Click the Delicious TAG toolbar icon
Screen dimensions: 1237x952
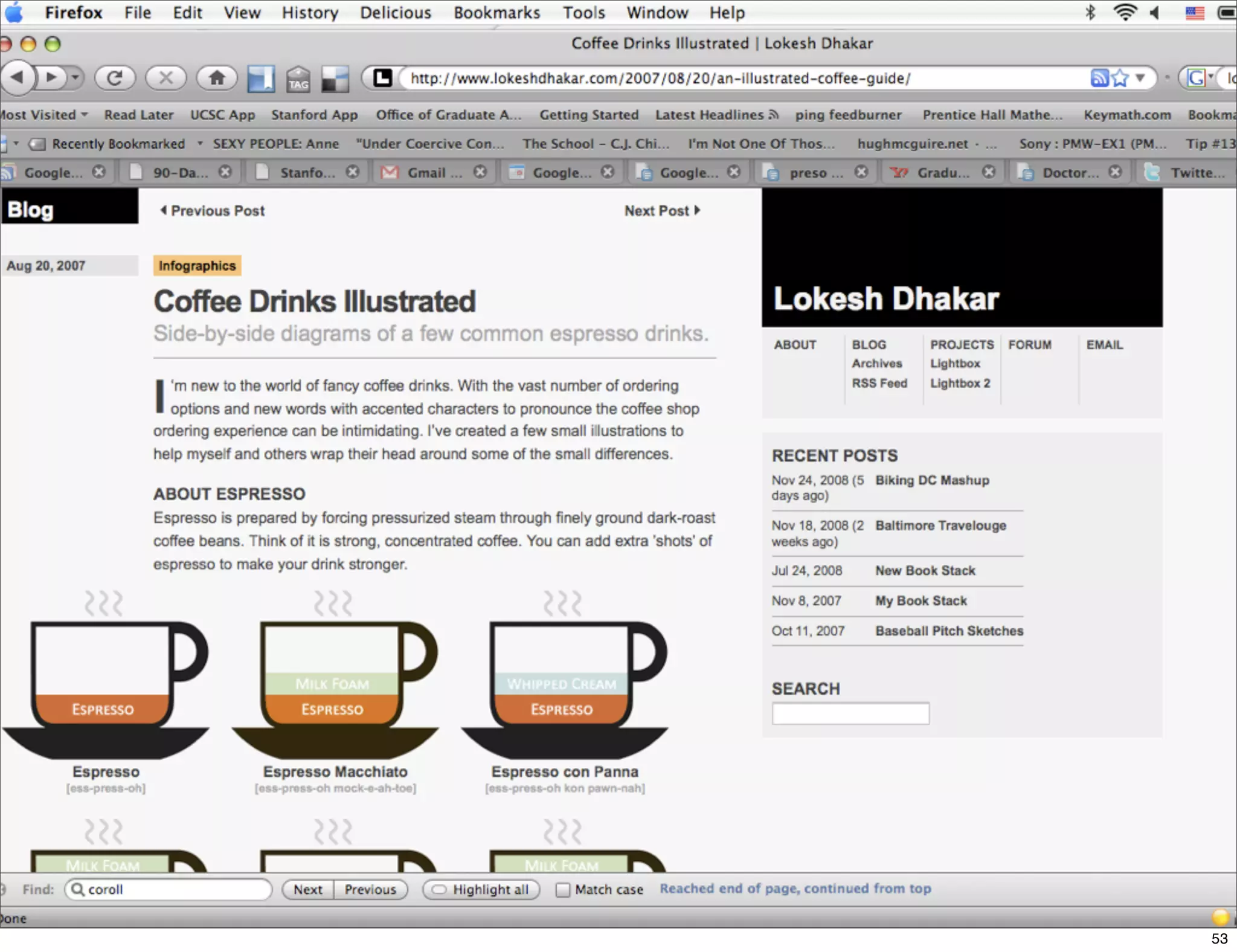298,79
